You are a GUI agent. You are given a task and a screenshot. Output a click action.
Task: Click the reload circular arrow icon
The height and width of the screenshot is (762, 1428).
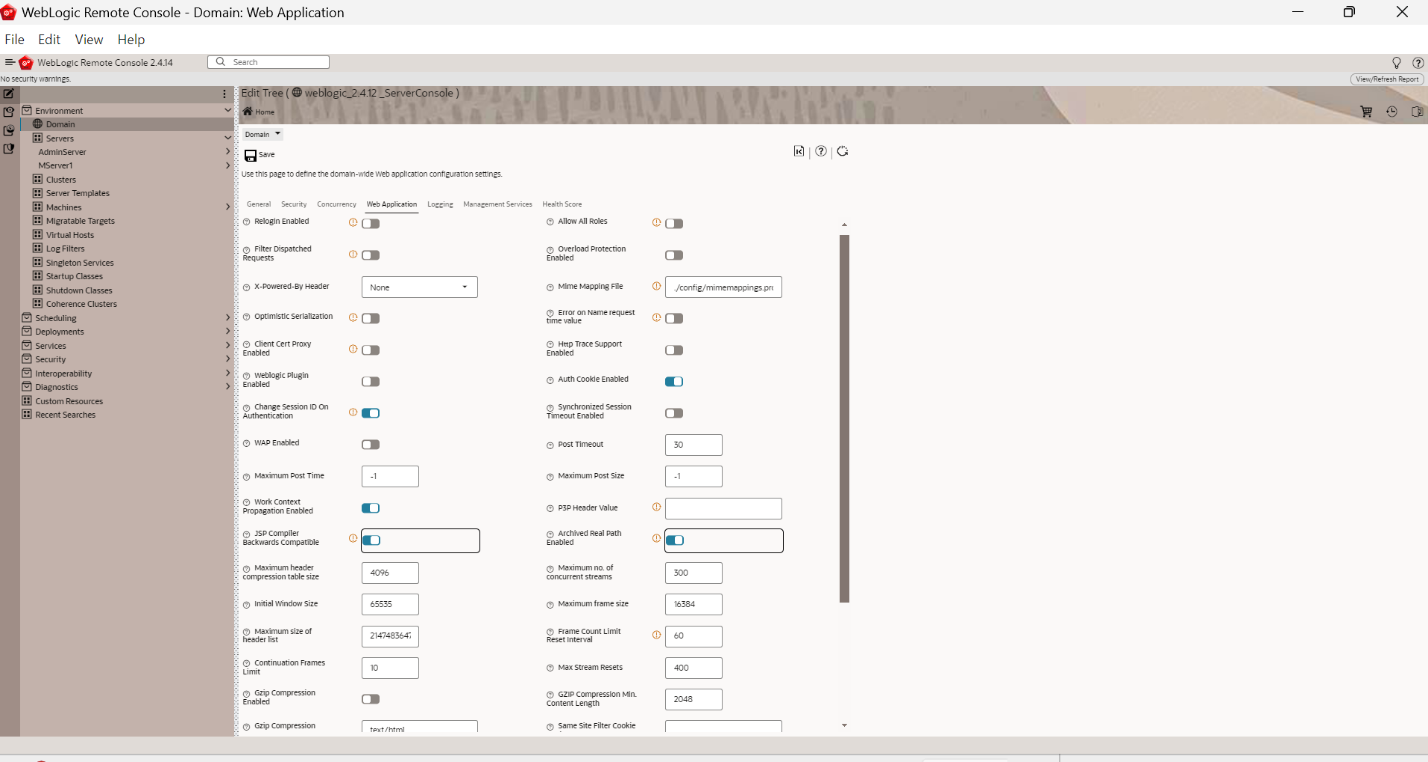click(x=843, y=151)
